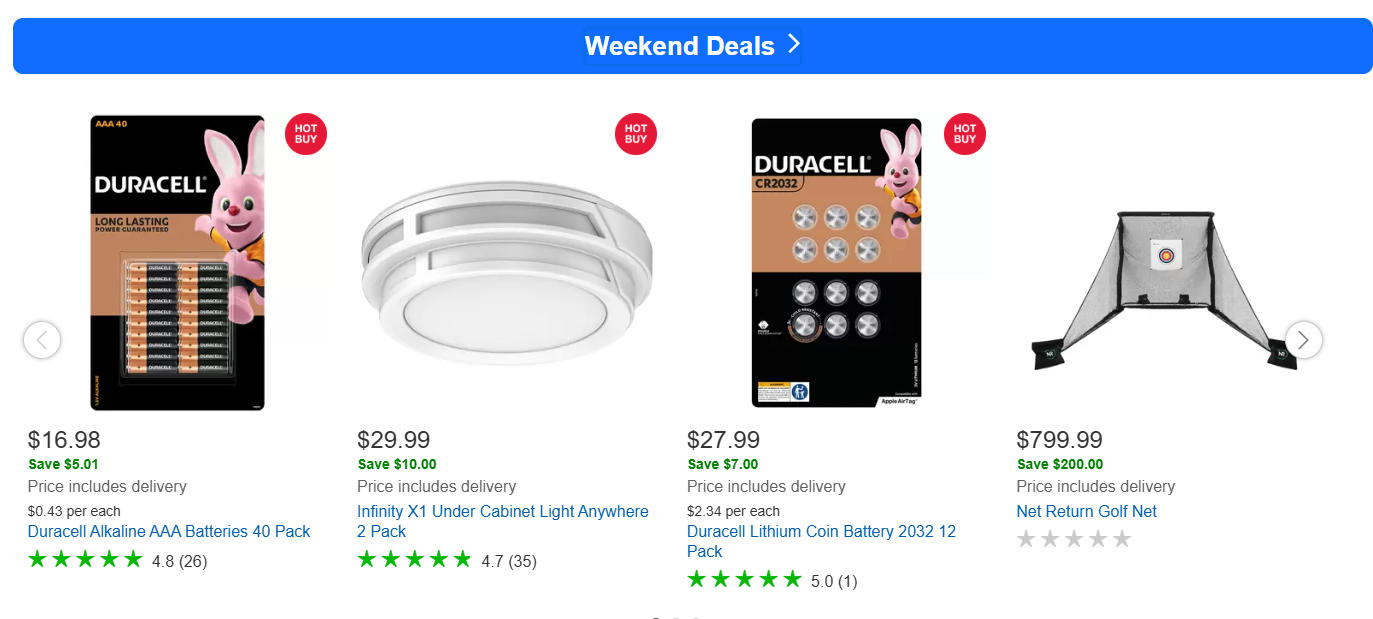Click the golf net empty star rating
1373x619 pixels.
[x=1074, y=540]
